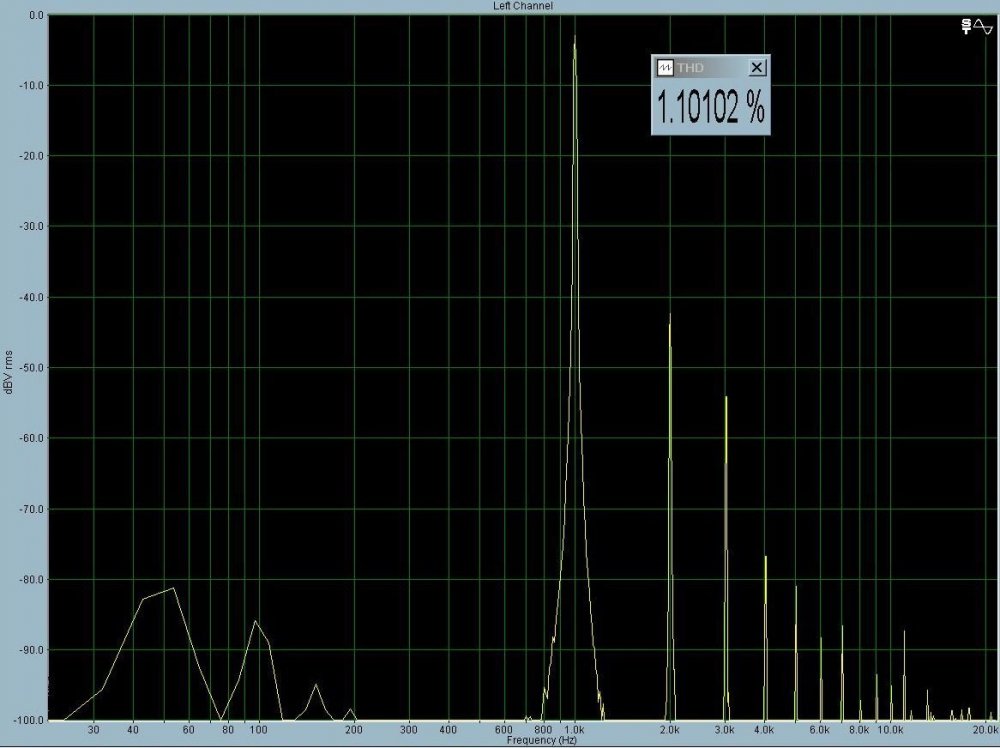The image size is (1000, 748).
Task: Click the waveform icon in the THD window
Action: pyautogui.click(x=665, y=67)
